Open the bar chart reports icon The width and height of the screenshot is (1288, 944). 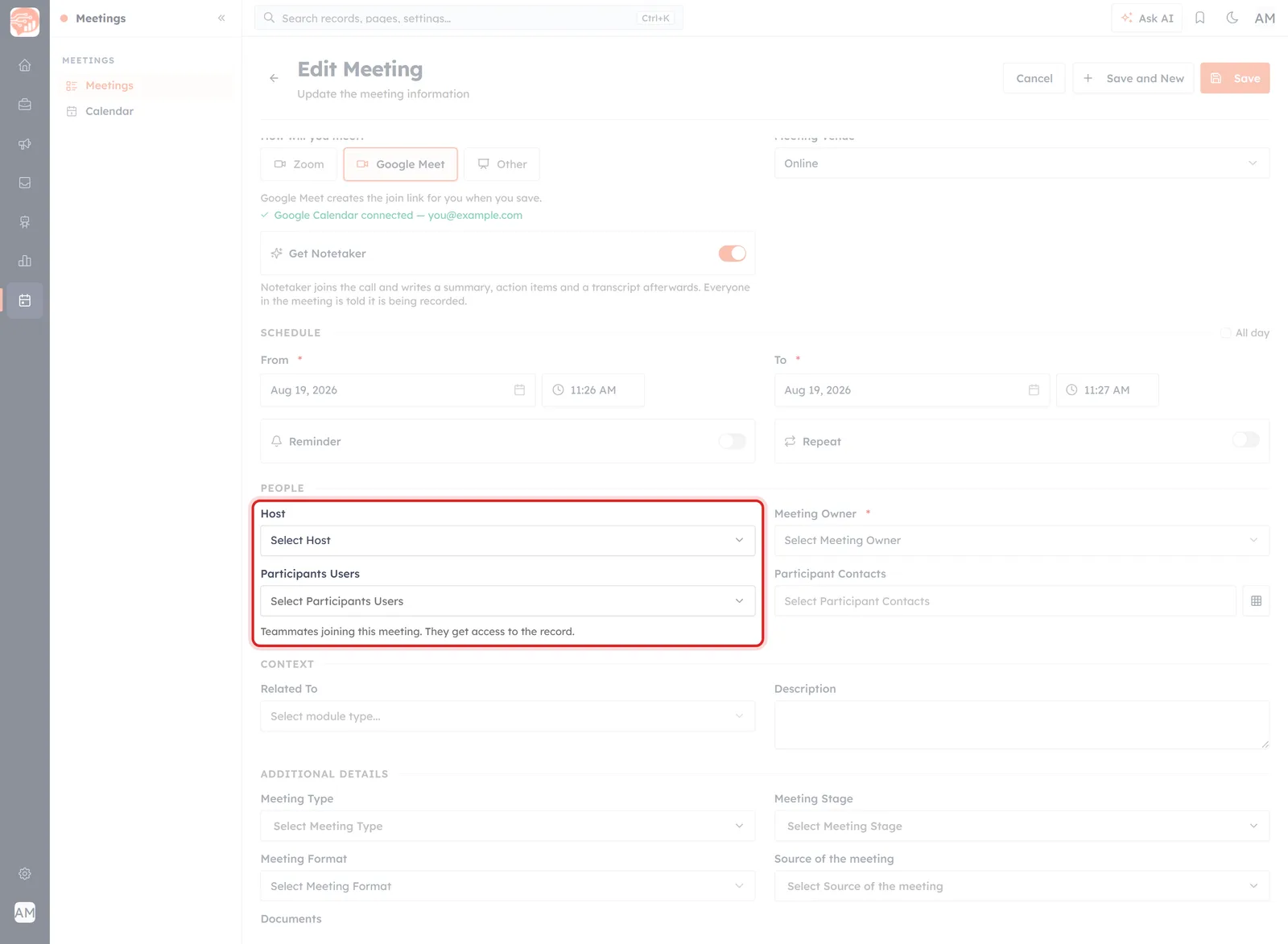(x=25, y=261)
